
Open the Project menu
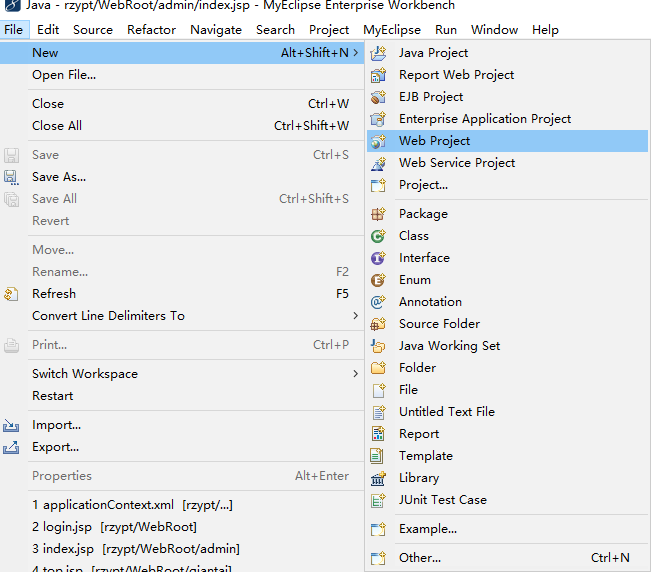pyautogui.click(x=329, y=30)
